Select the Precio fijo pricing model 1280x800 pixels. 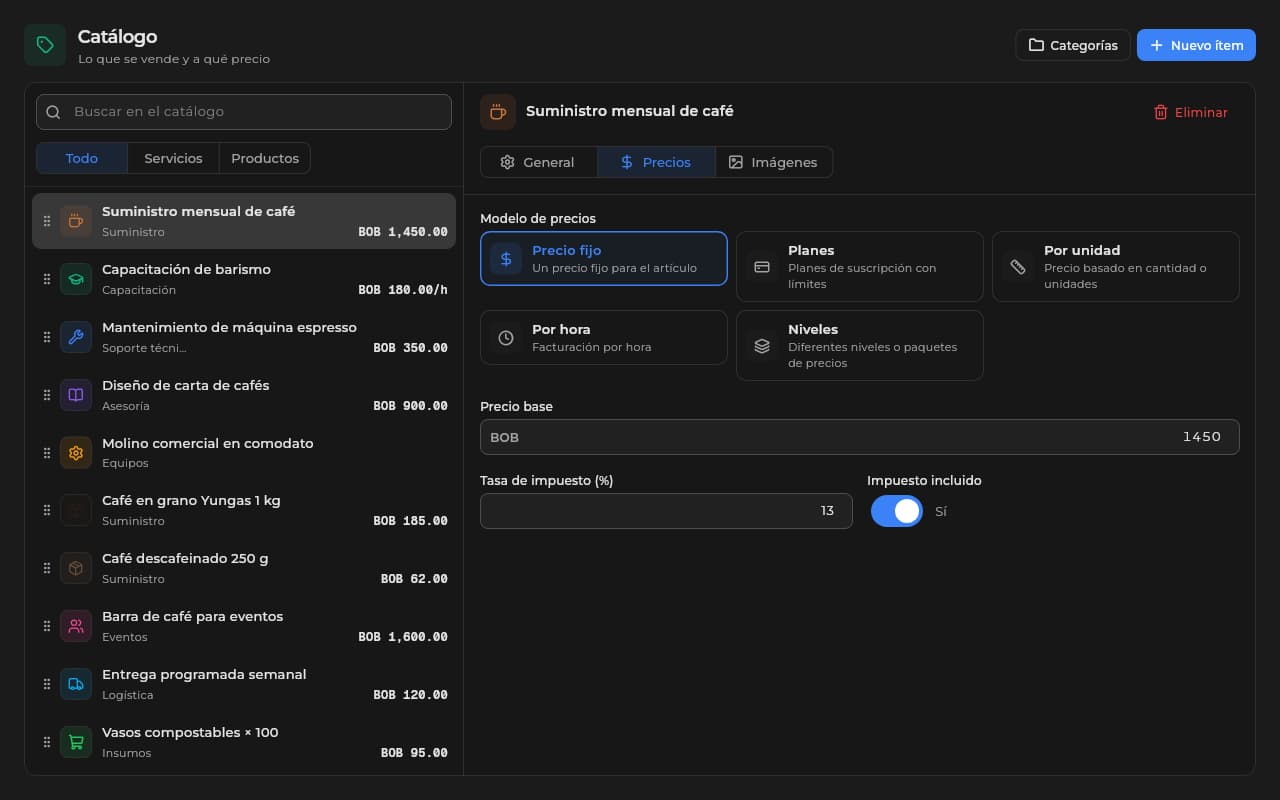(x=604, y=259)
